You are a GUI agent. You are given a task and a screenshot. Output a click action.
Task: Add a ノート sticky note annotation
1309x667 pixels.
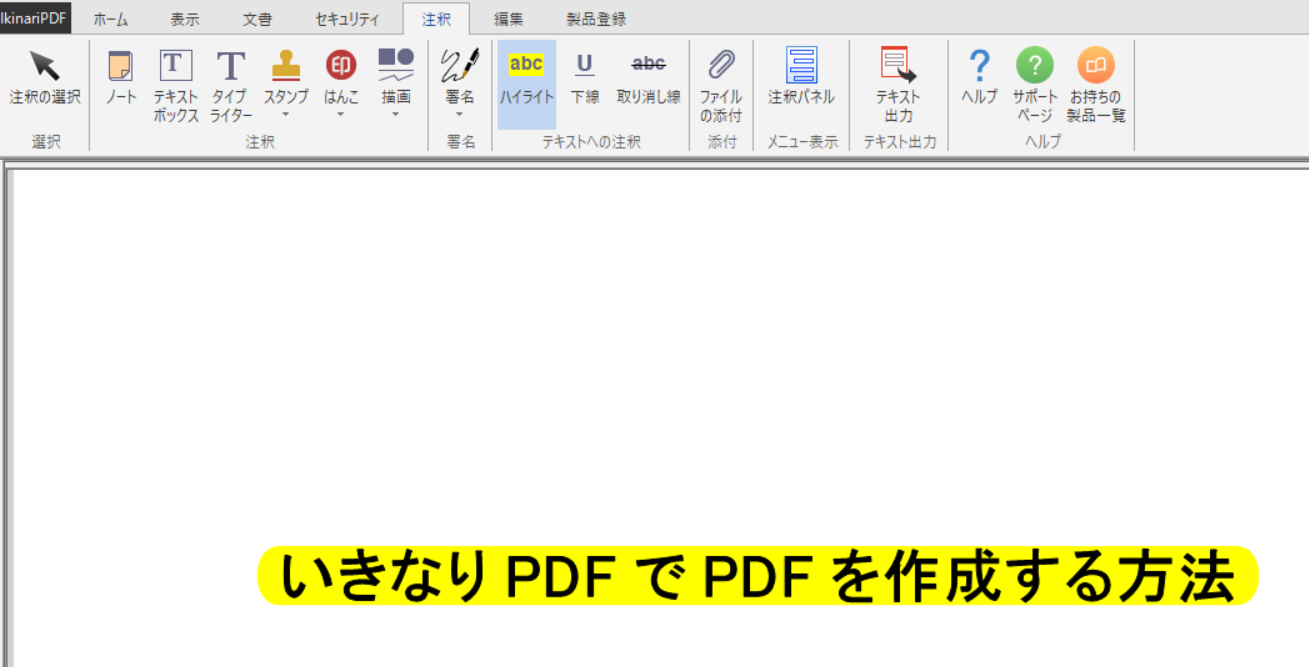(120, 78)
